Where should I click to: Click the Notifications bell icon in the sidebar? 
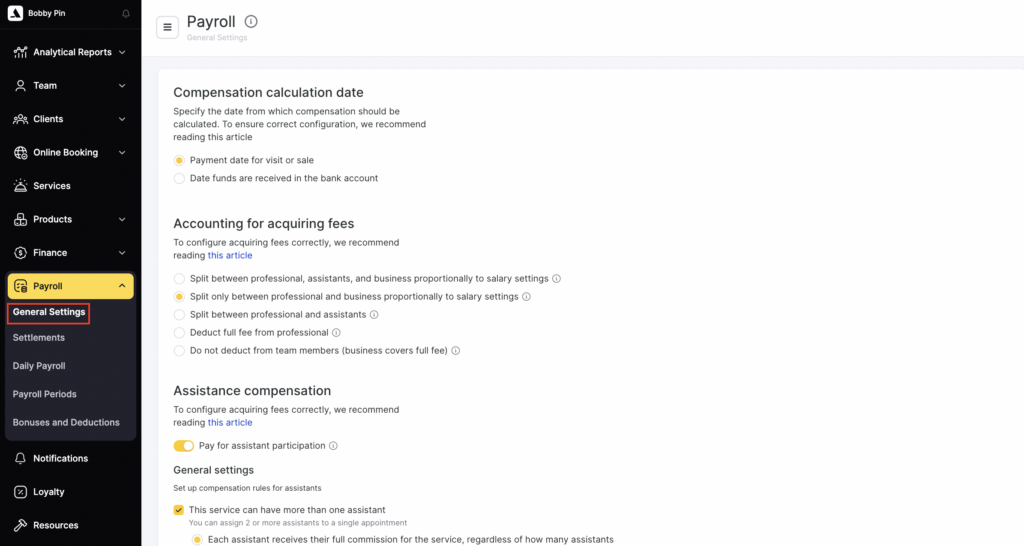[20, 458]
